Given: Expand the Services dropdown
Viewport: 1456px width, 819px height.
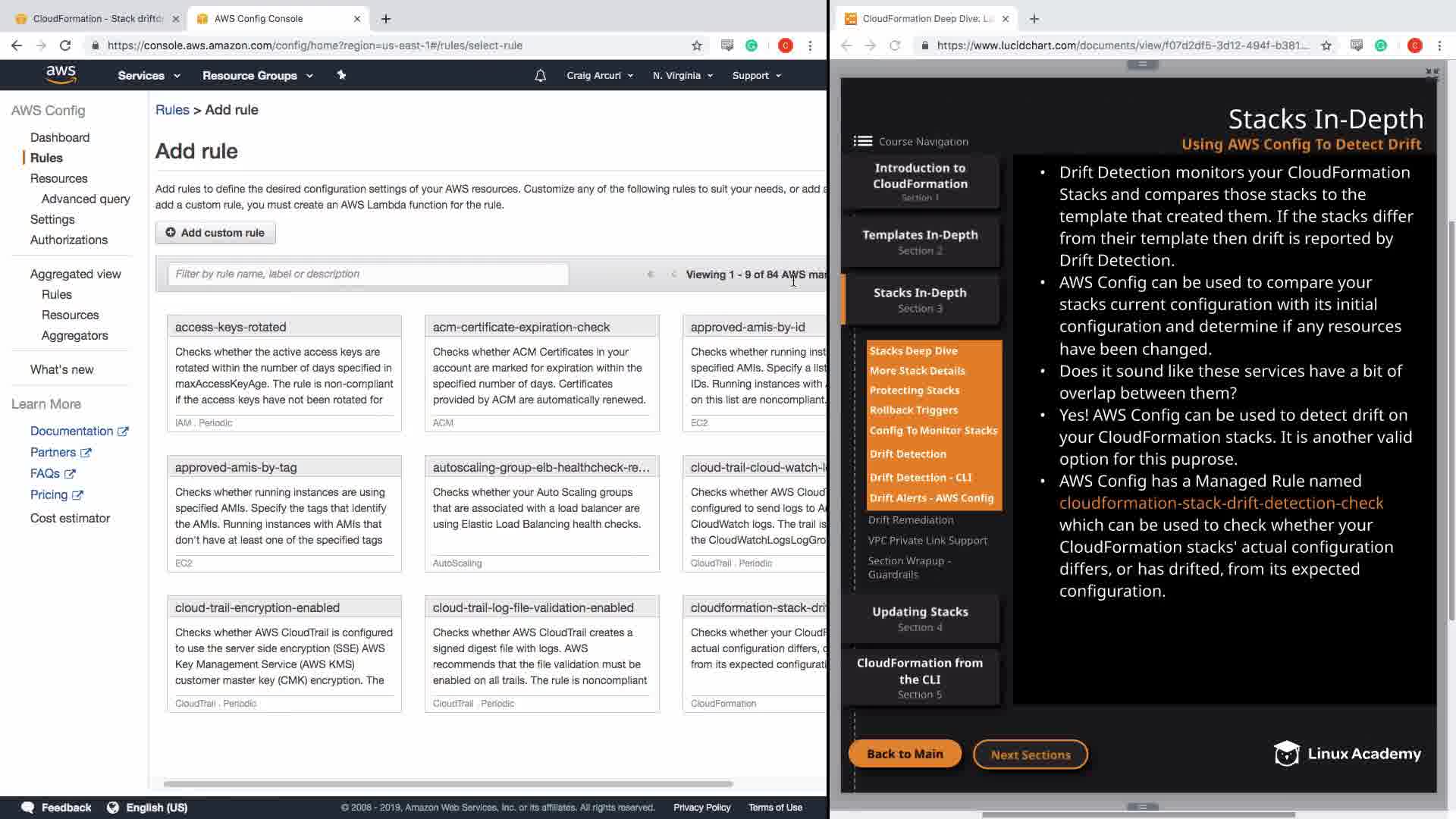Looking at the screenshot, I should point(149,76).
